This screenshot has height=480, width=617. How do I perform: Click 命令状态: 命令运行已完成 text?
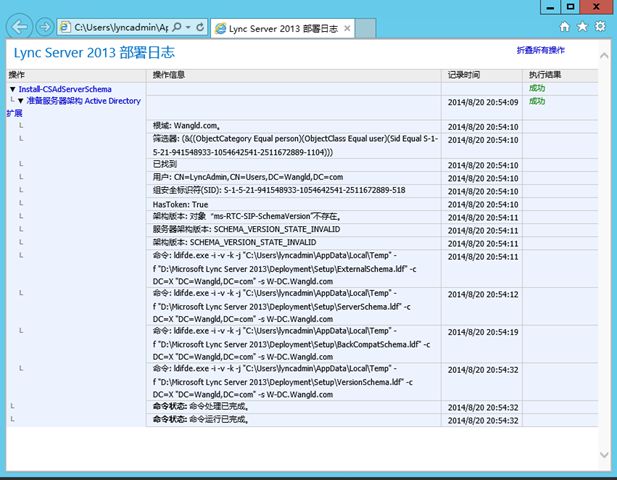point(200,419)
